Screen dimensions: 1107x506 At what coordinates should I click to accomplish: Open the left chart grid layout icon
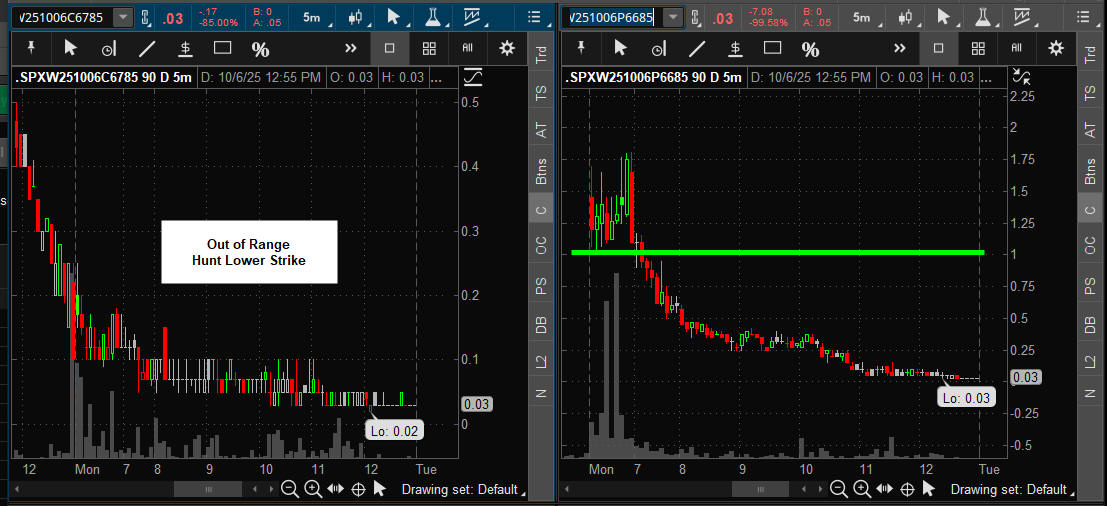(429, 48)
